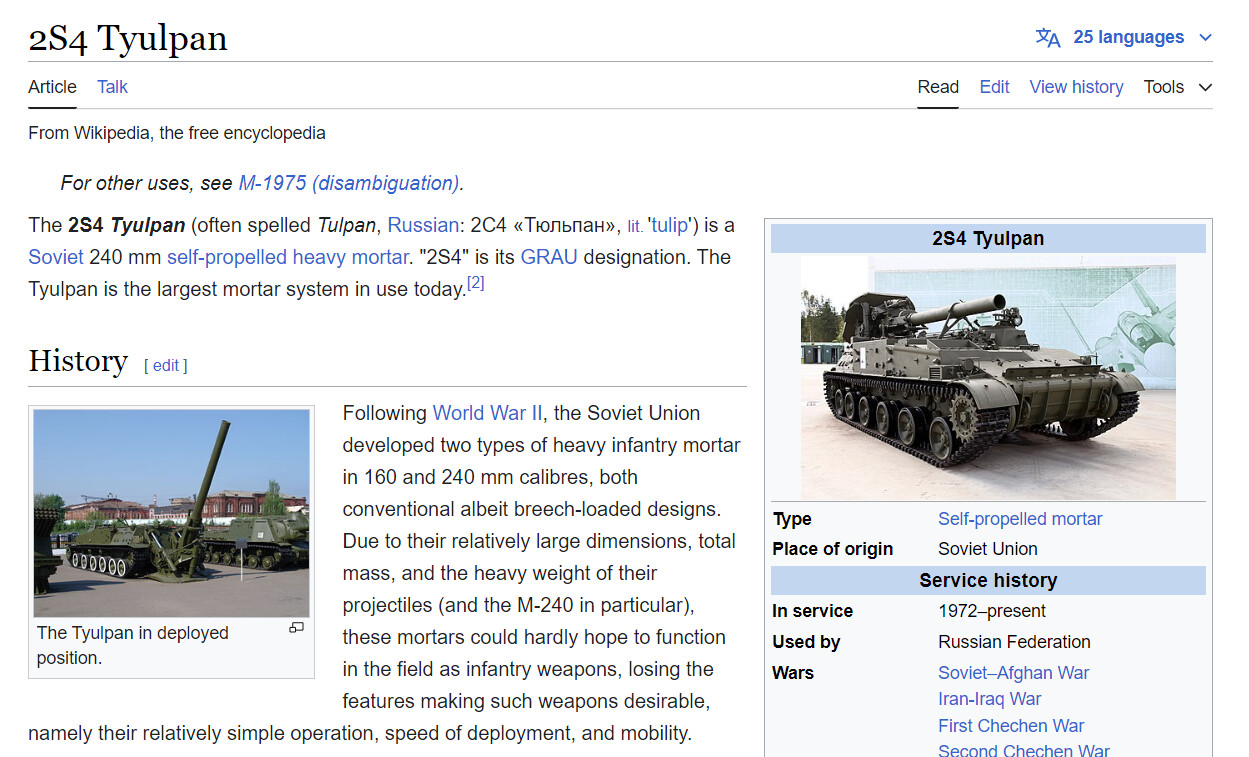The height and width of the screenshot is (757, 1249).
Task: Click the caption 'The Tyulpan in deployed position.'
Action: tap(133, 645)
